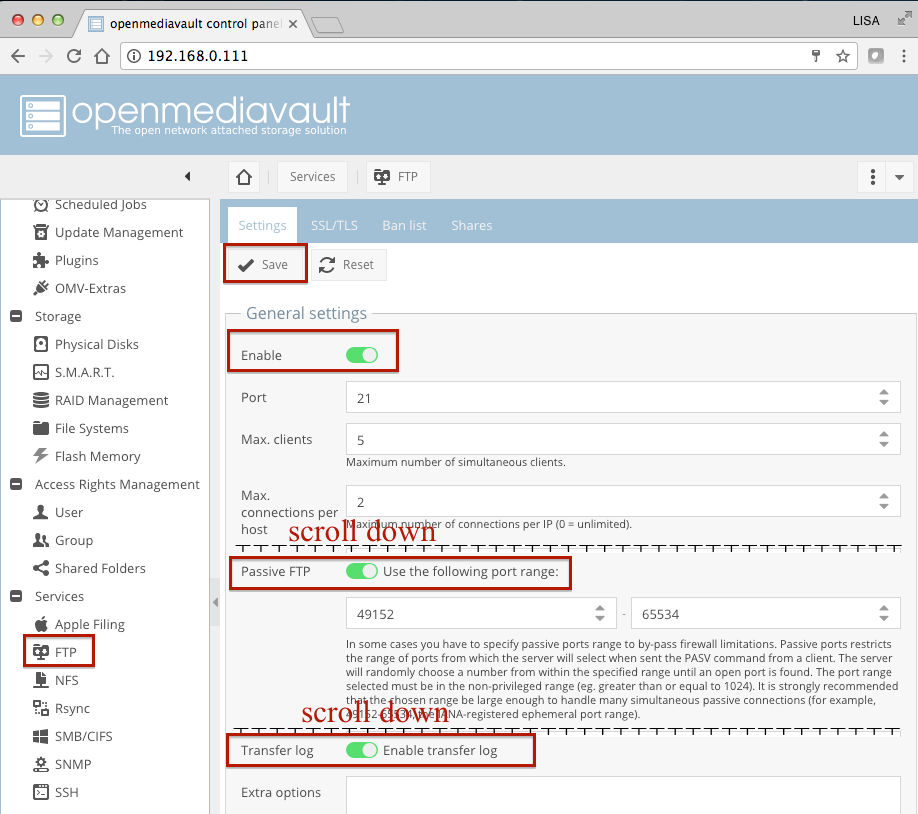Click the browser home icon
Image resolution: width=918 pixels, height=814 pixels.
[x=102, y=56]
